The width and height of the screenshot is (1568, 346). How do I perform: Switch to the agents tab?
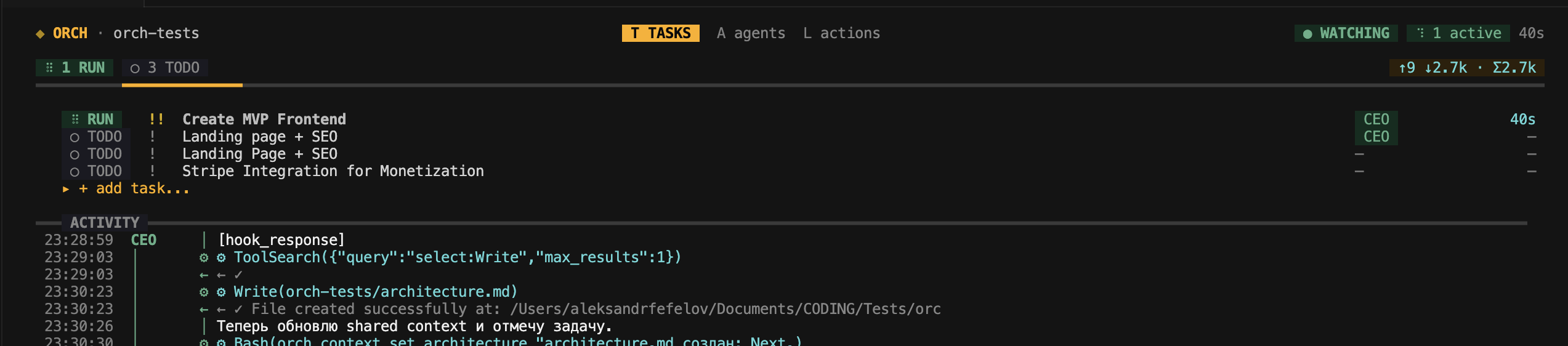click(751, 33)
